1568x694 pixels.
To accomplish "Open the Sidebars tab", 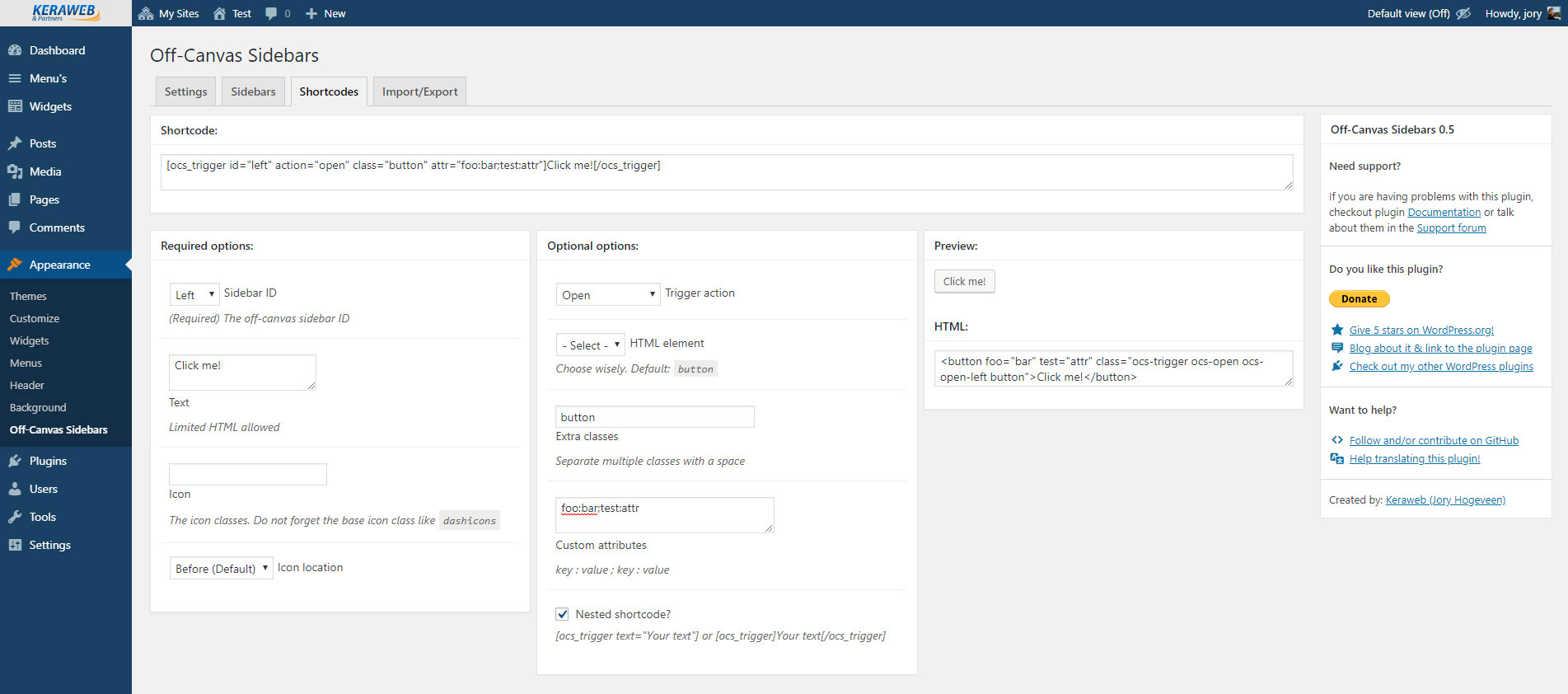I will 253,91.
